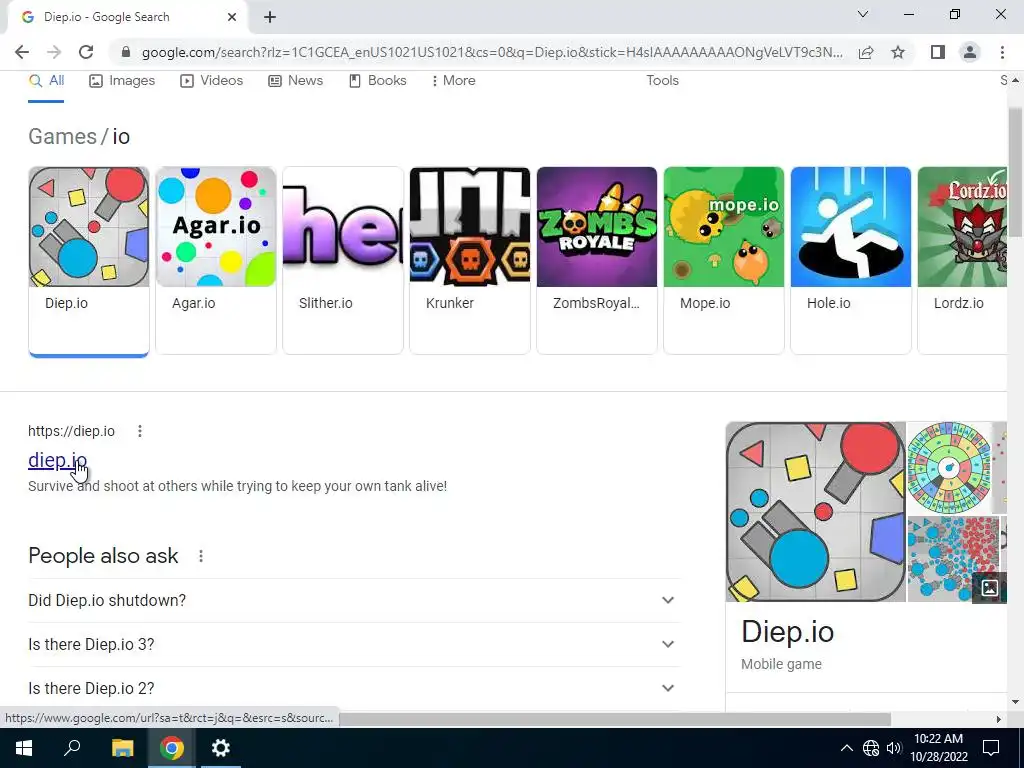
Task: Open the Chrome three-dot menu
Action: pyautogui.click(x=1002, y=52)
